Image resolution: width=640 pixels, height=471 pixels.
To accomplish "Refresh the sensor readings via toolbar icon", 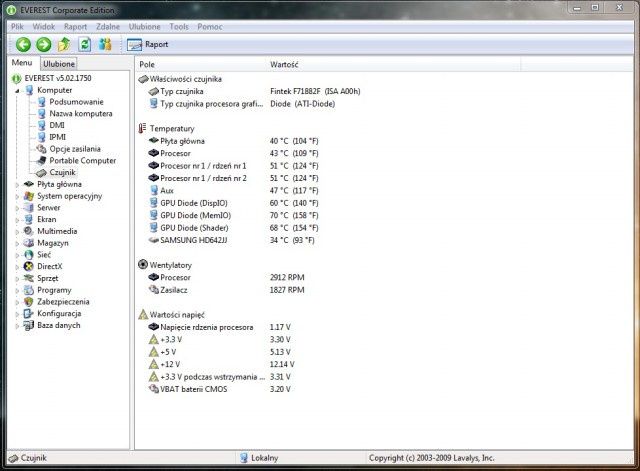I will click(x=84, y=44).
